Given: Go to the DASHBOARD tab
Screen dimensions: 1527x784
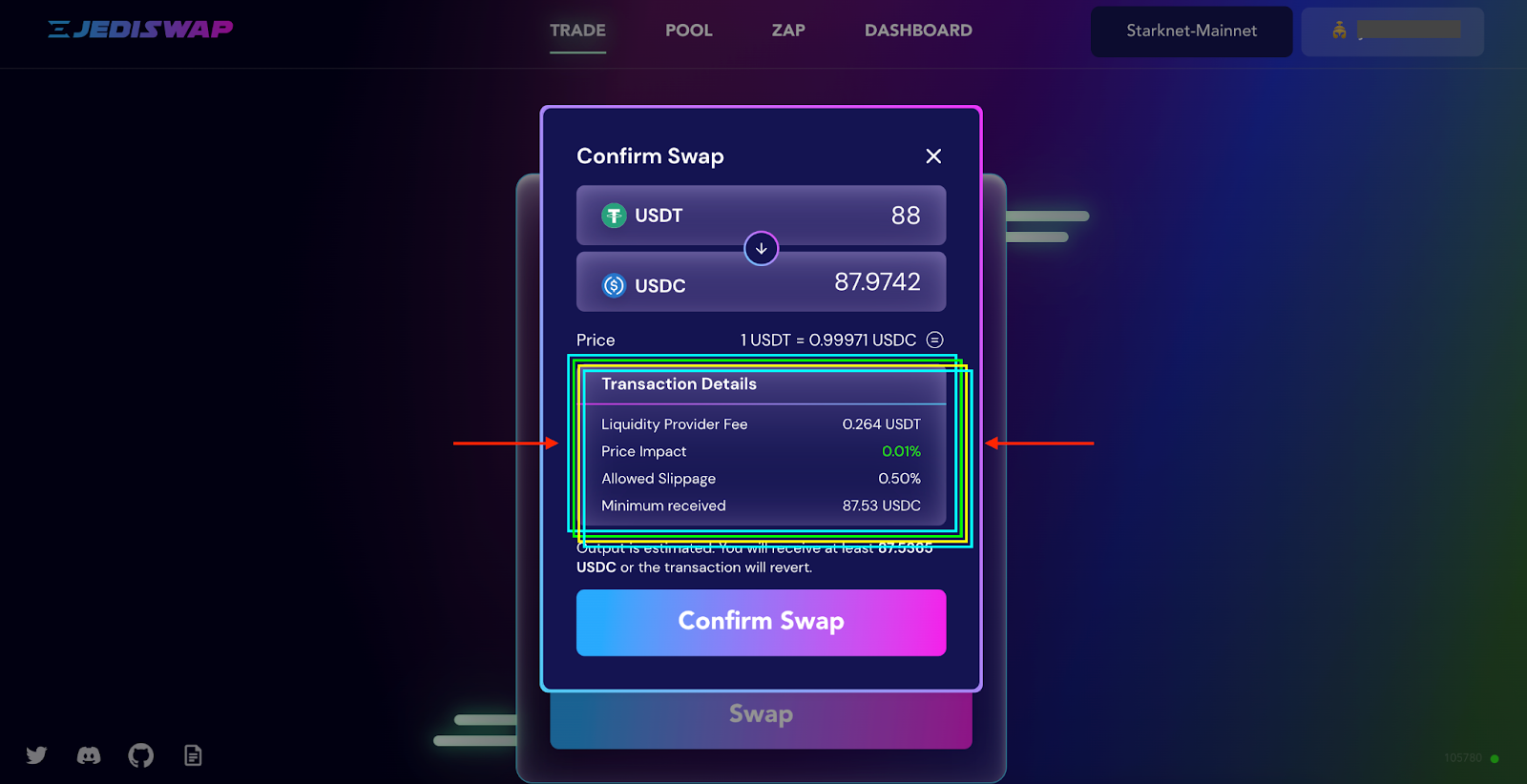Looking at the screenshot, I should click(x=918, y=31).
